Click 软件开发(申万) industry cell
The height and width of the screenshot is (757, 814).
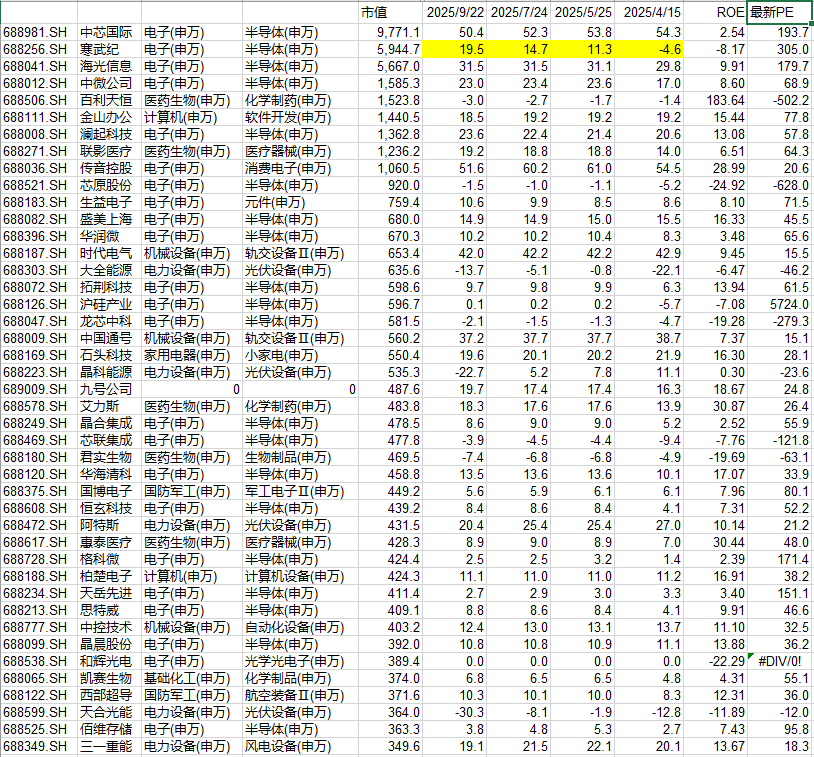[x=300, y=117]
